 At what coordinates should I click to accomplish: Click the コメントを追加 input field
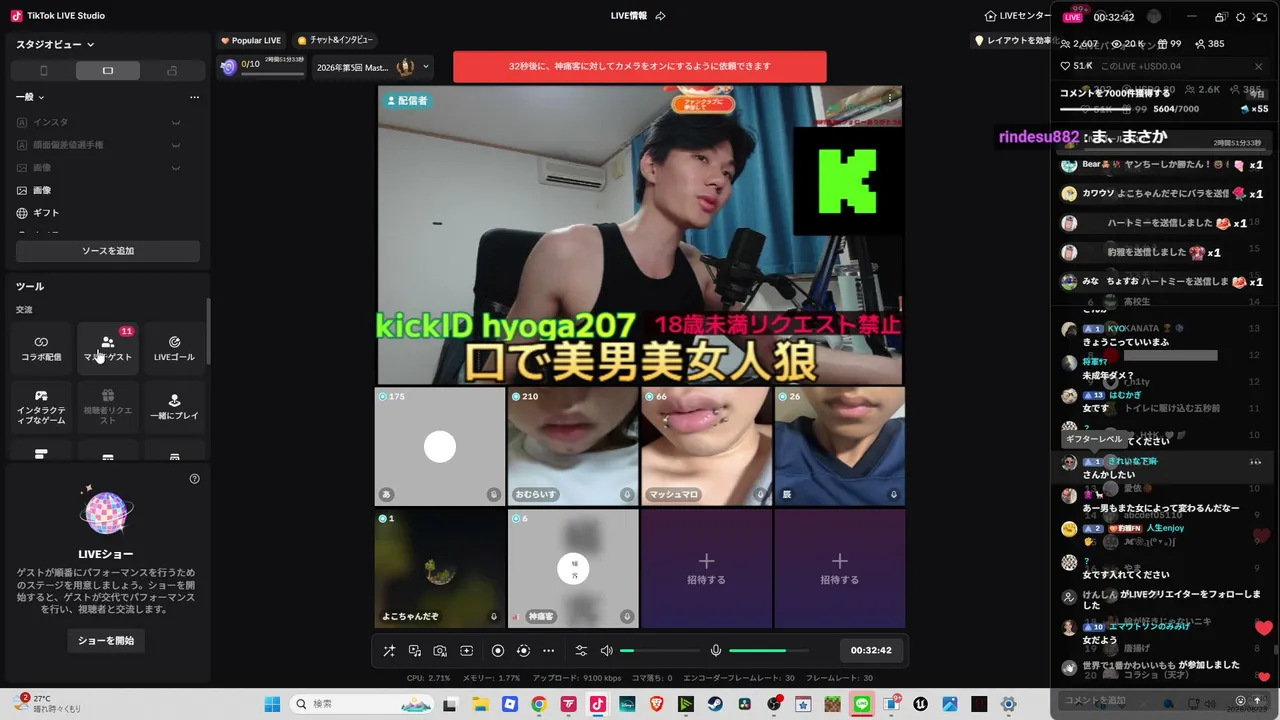pyautogui.click(x=1144, y=700)
